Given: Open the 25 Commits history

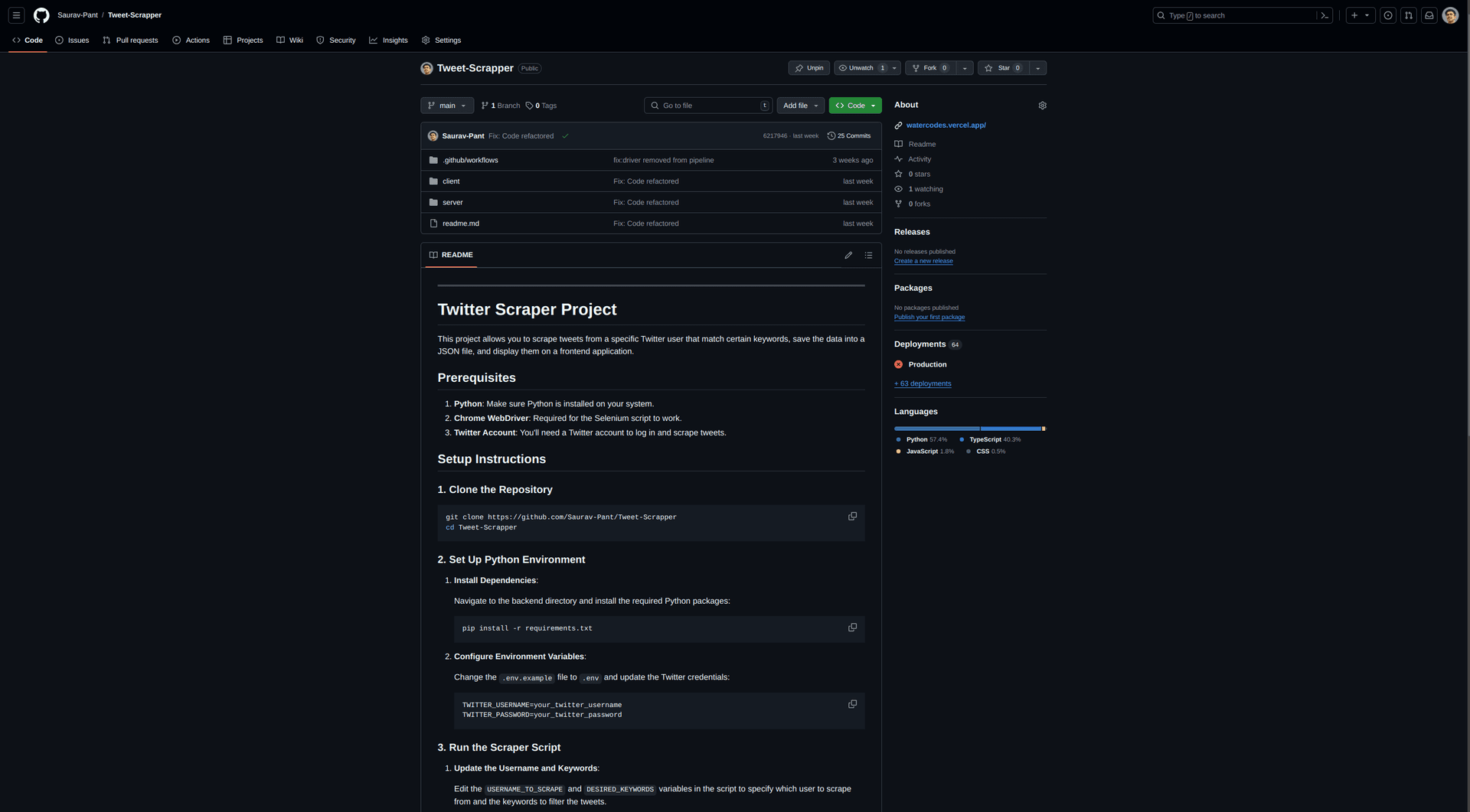Looking at the screenshot, I should (x=849, y=136).
